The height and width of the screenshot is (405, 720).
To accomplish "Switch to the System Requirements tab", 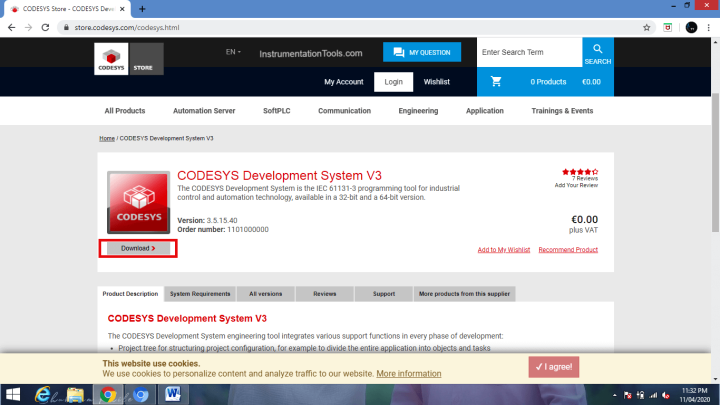I will click(x=200, y=294).
